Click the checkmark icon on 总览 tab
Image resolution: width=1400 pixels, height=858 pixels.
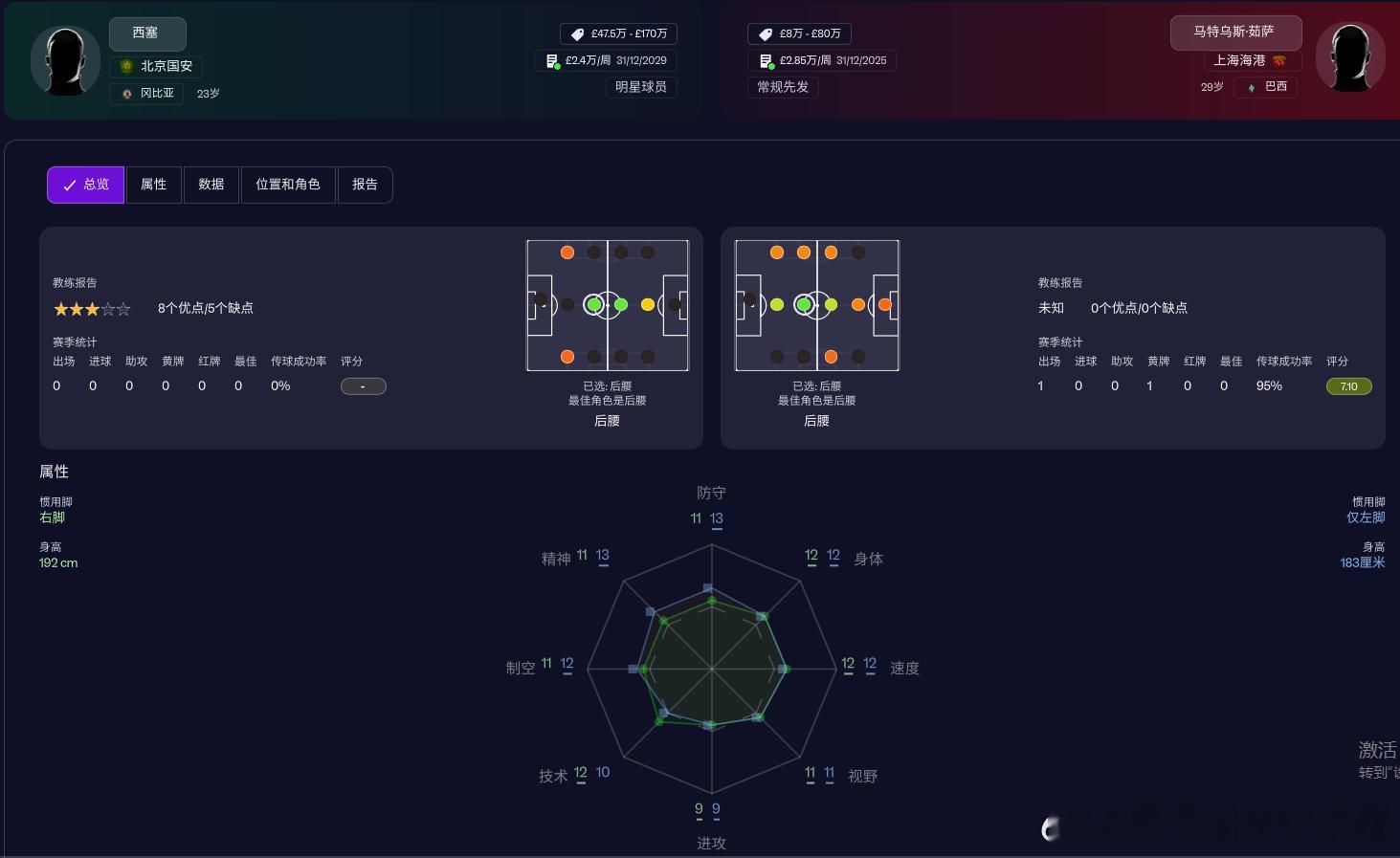(x=70, y=185)
